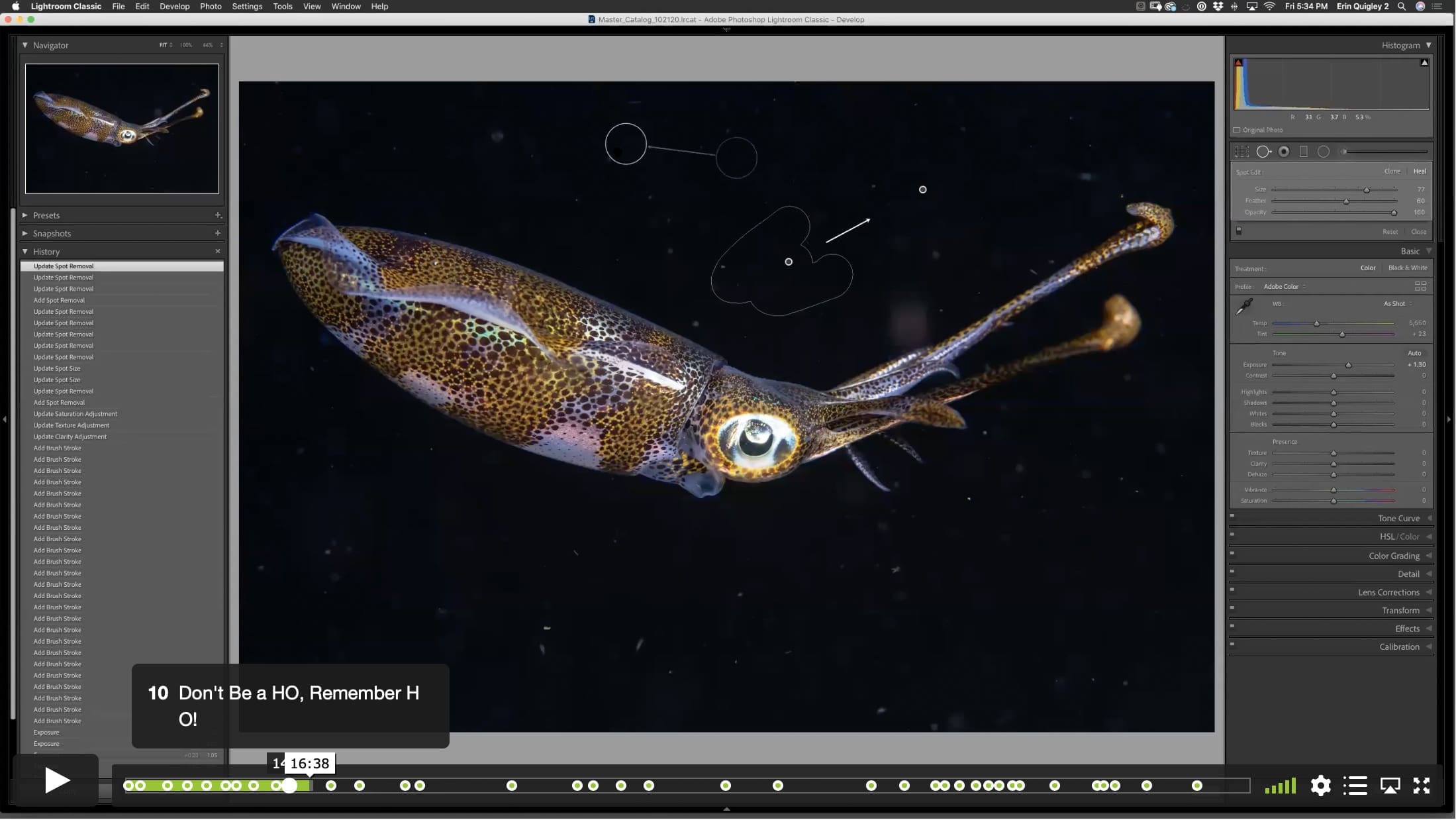The height and width of the screenshot is (820, 1456).
Task: Pick the White Balance eyedropper
Action: click(x=1244, y=306)
